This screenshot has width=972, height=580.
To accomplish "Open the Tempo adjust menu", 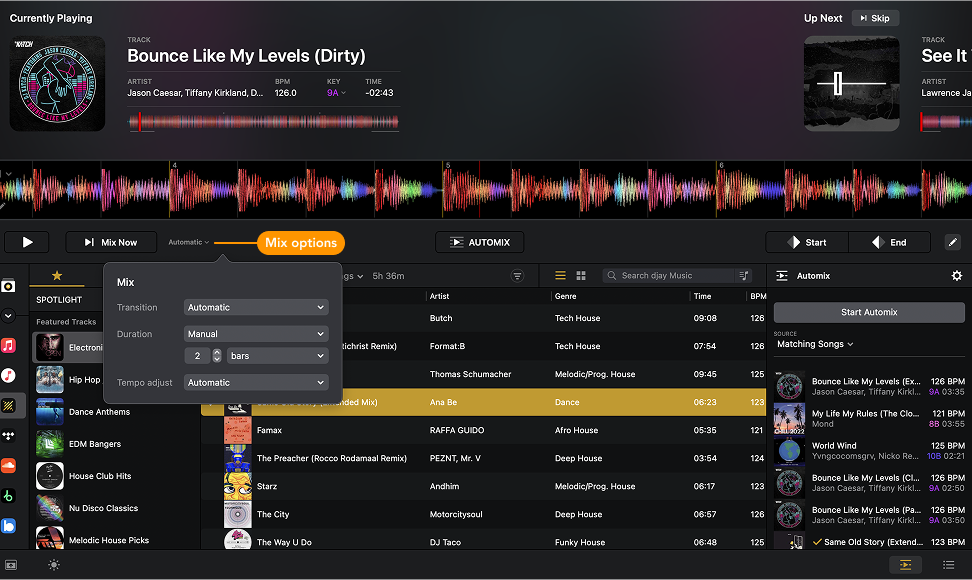I will click(x=256, y=382).
